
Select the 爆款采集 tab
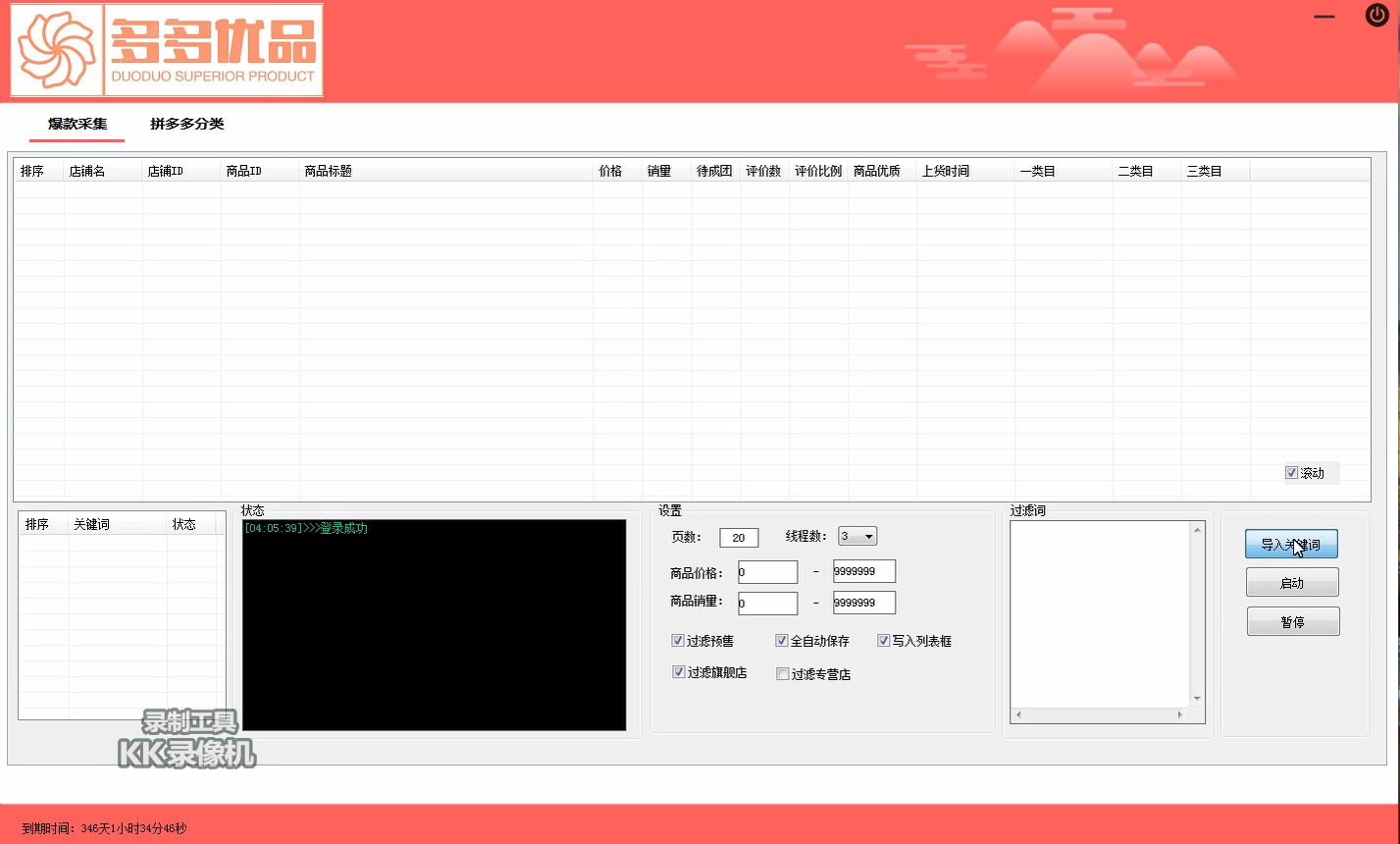click(76, 126)
